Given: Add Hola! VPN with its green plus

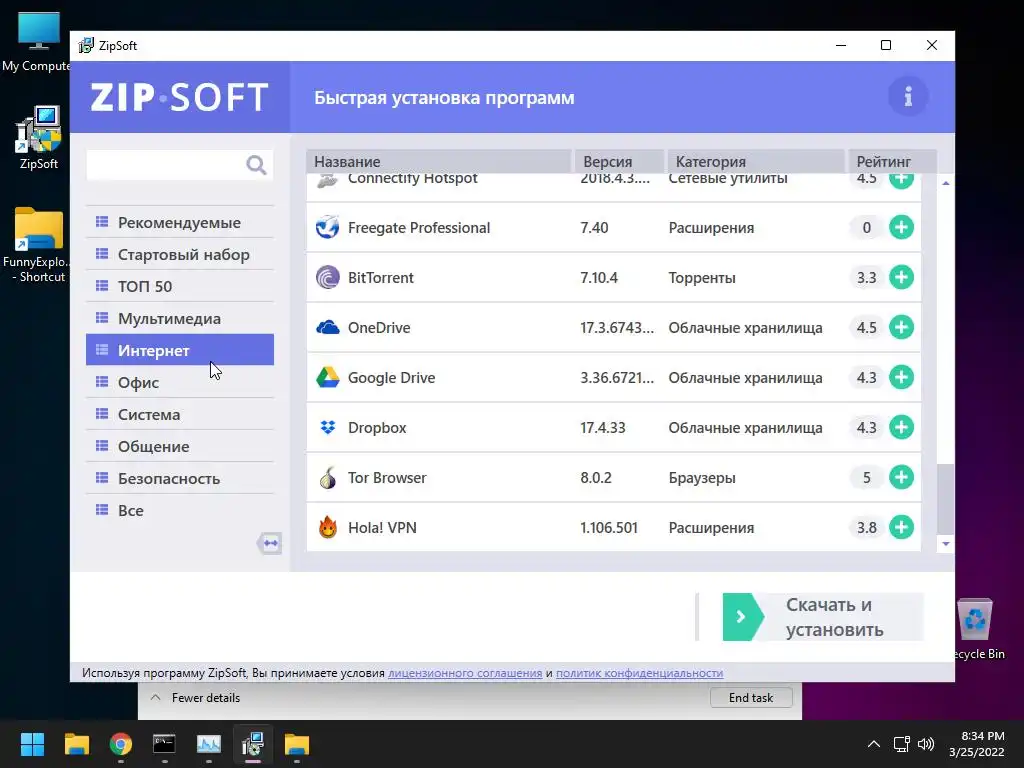Looking at the screenshot, I should pyautogui.click(x=901, y=527).
